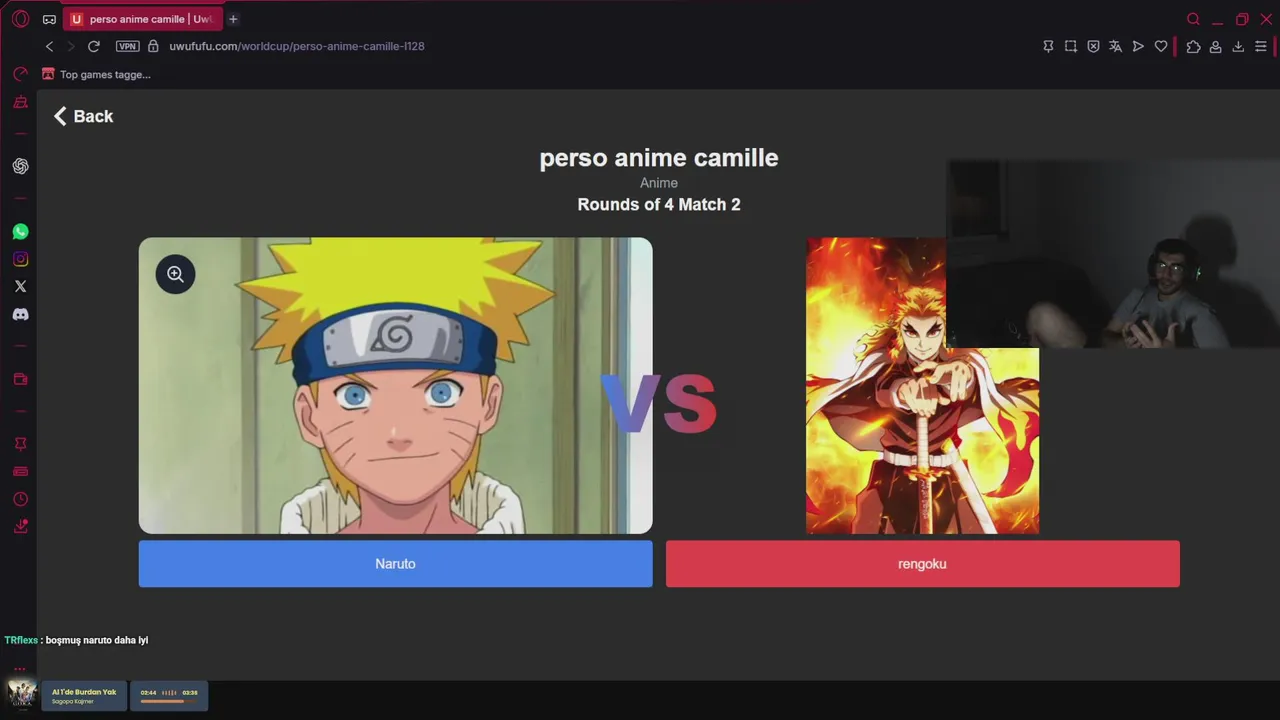
Task: Vote for Naruto with the blue button
Action: 395,564
